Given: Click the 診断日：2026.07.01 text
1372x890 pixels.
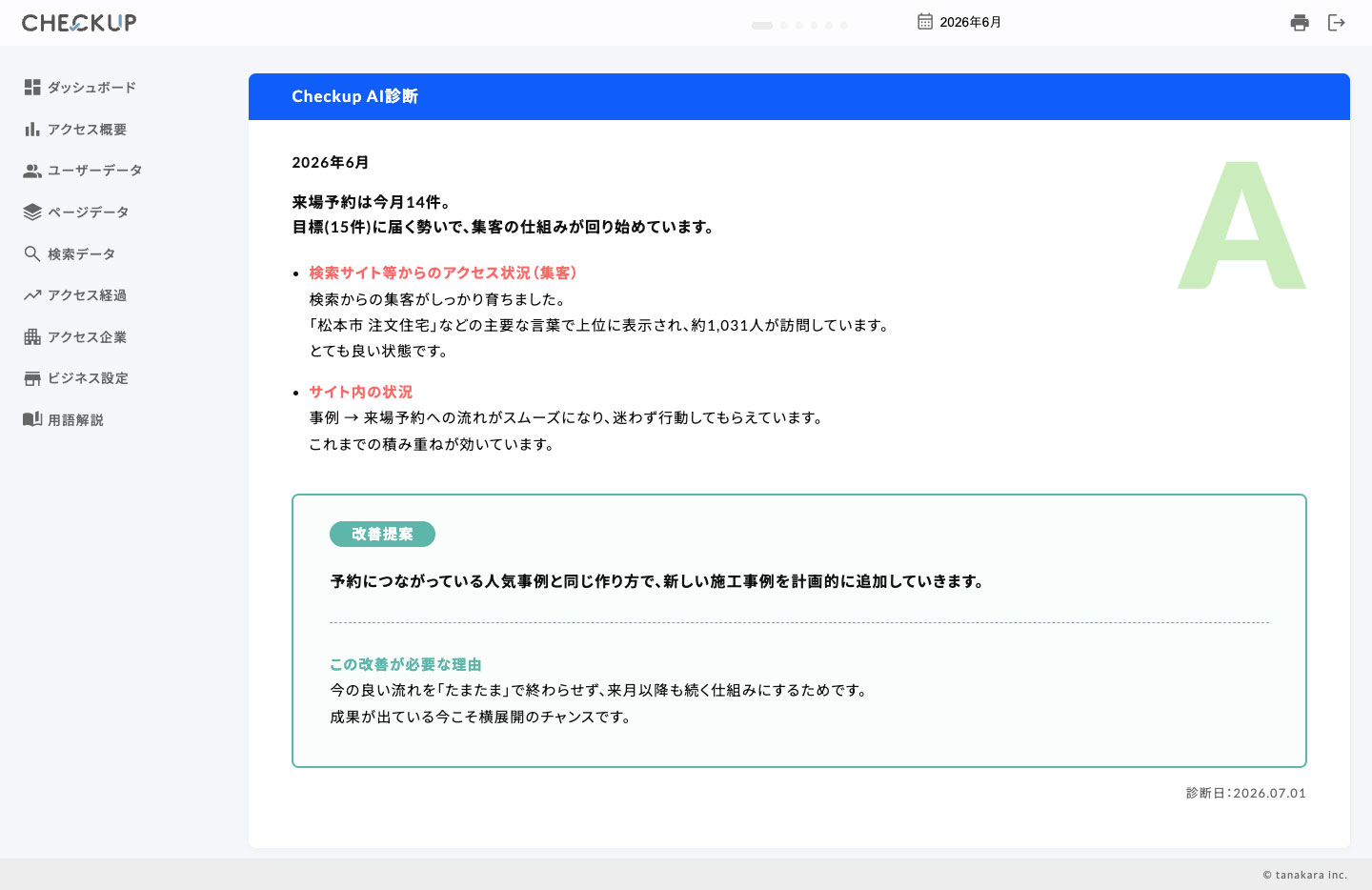Looking at the screenshot, I should click(x=1246, y=793).
